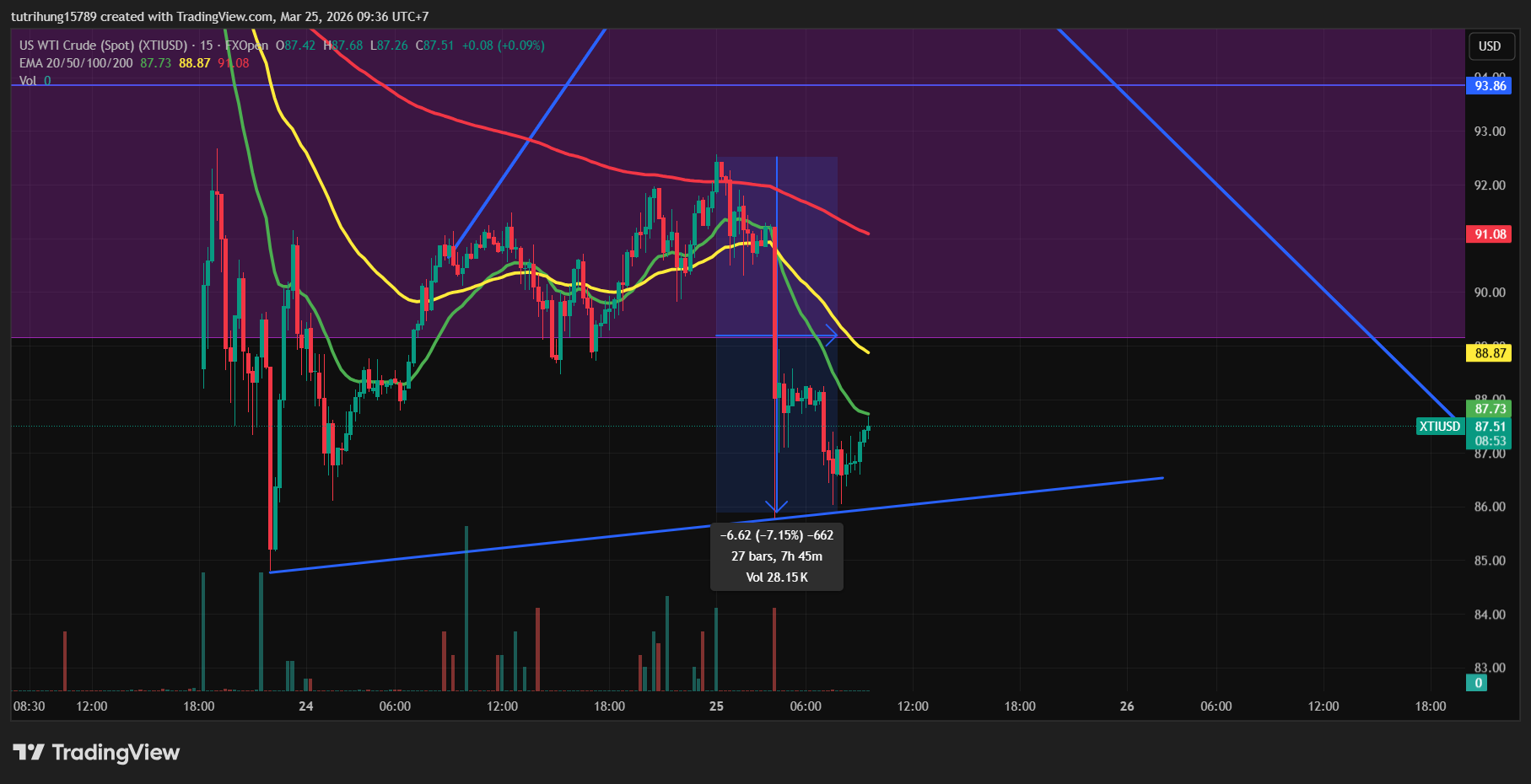1531x784 pixels.
Task: Select the Vol indicator legend
Action: [28, 81]
